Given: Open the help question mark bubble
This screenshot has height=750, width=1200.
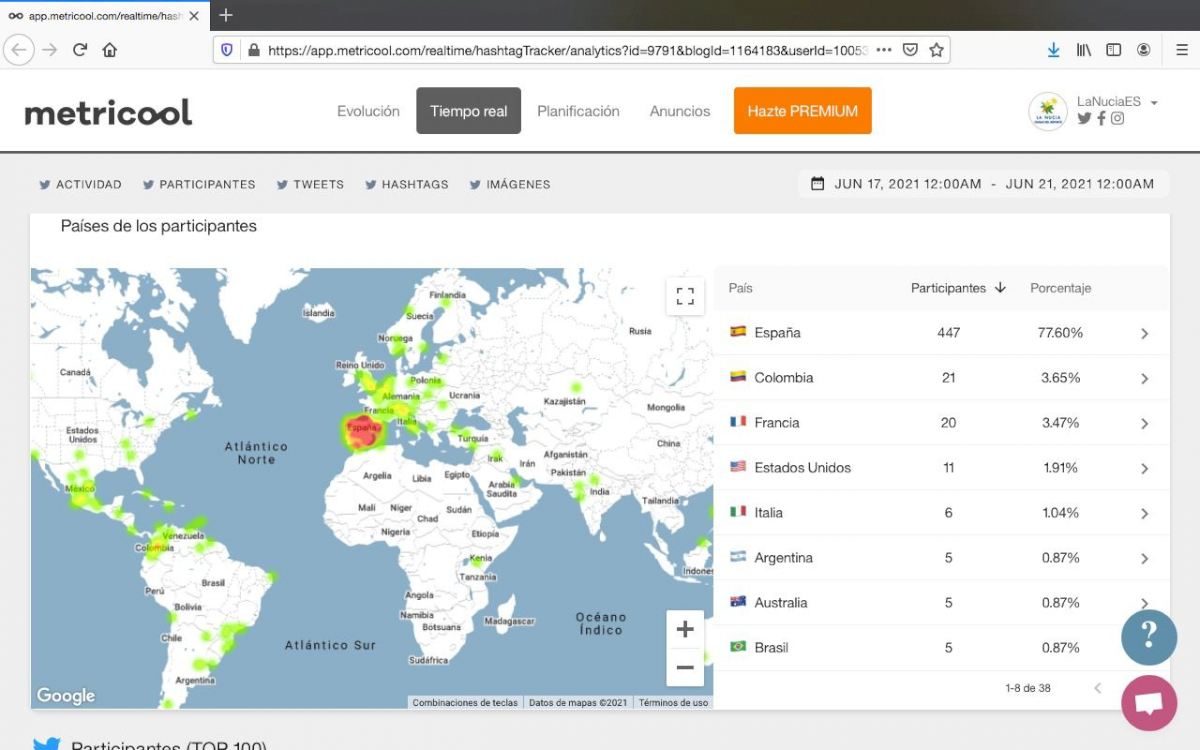Looking at the screenshot, I should click(x=1149, y=637).
